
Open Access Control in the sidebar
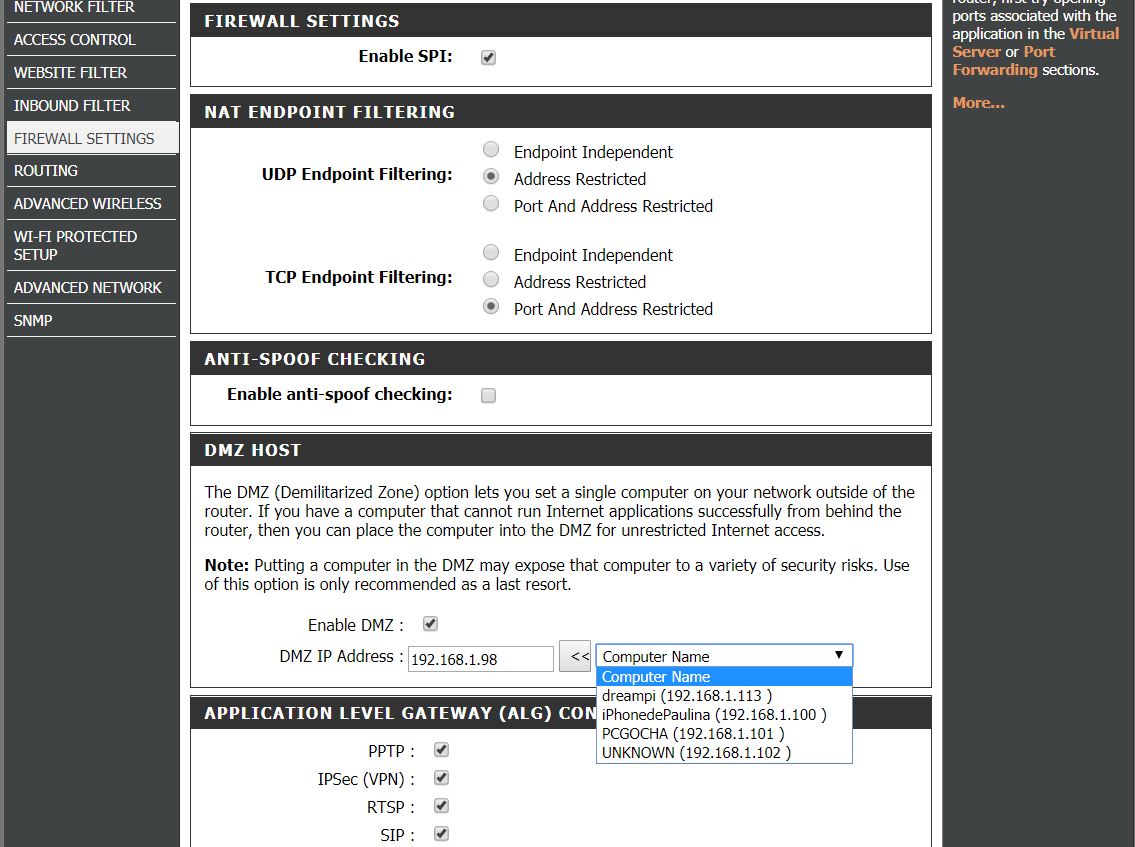[75, 40]
